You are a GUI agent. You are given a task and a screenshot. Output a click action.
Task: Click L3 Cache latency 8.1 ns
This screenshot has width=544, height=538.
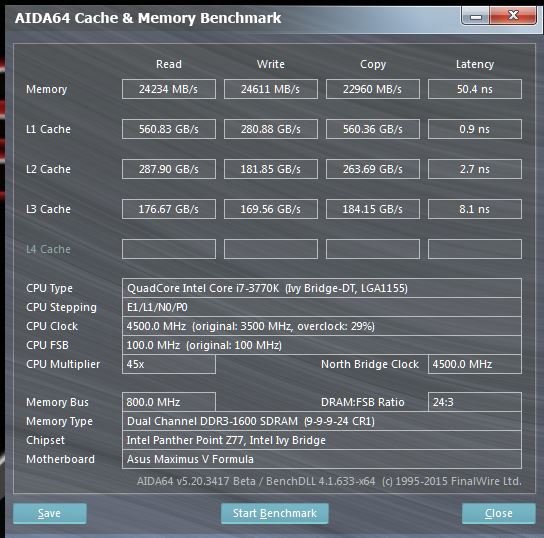click(x=475, y=209)
